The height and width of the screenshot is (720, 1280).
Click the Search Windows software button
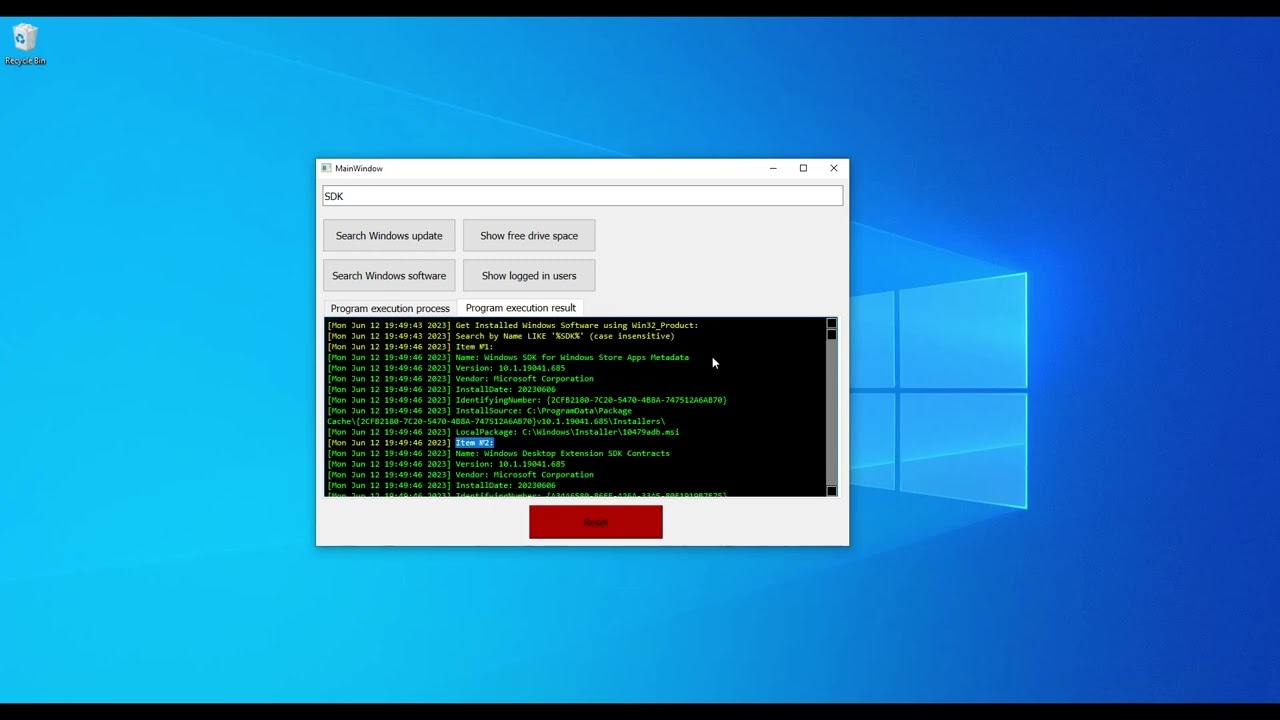389,276
